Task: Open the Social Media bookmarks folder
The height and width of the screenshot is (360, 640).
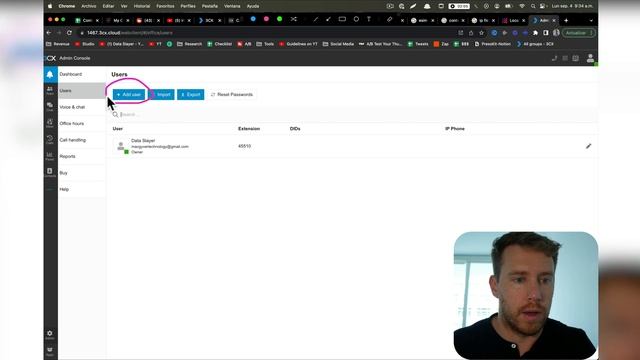Action: click(338, 44)
